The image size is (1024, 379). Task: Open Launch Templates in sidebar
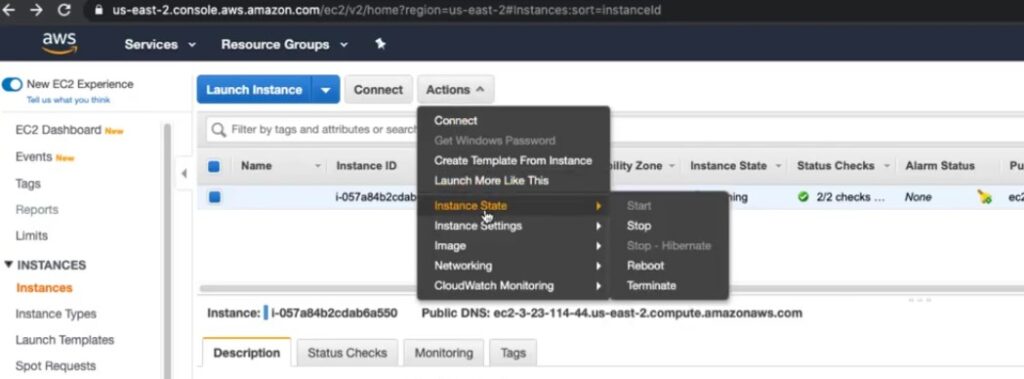(x=65, y=340)
